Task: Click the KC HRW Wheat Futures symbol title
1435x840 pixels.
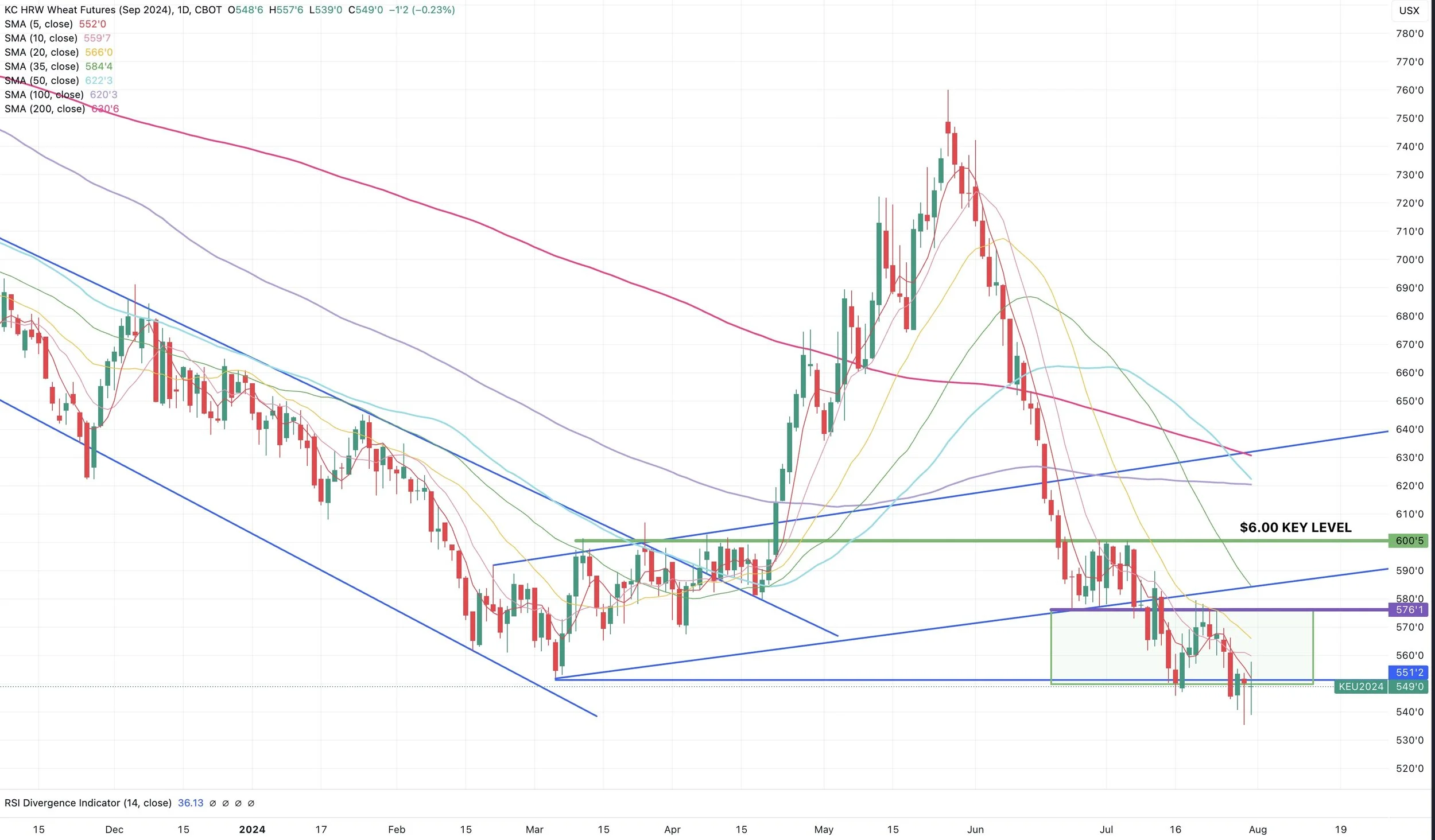Action: tap(86, 10)
